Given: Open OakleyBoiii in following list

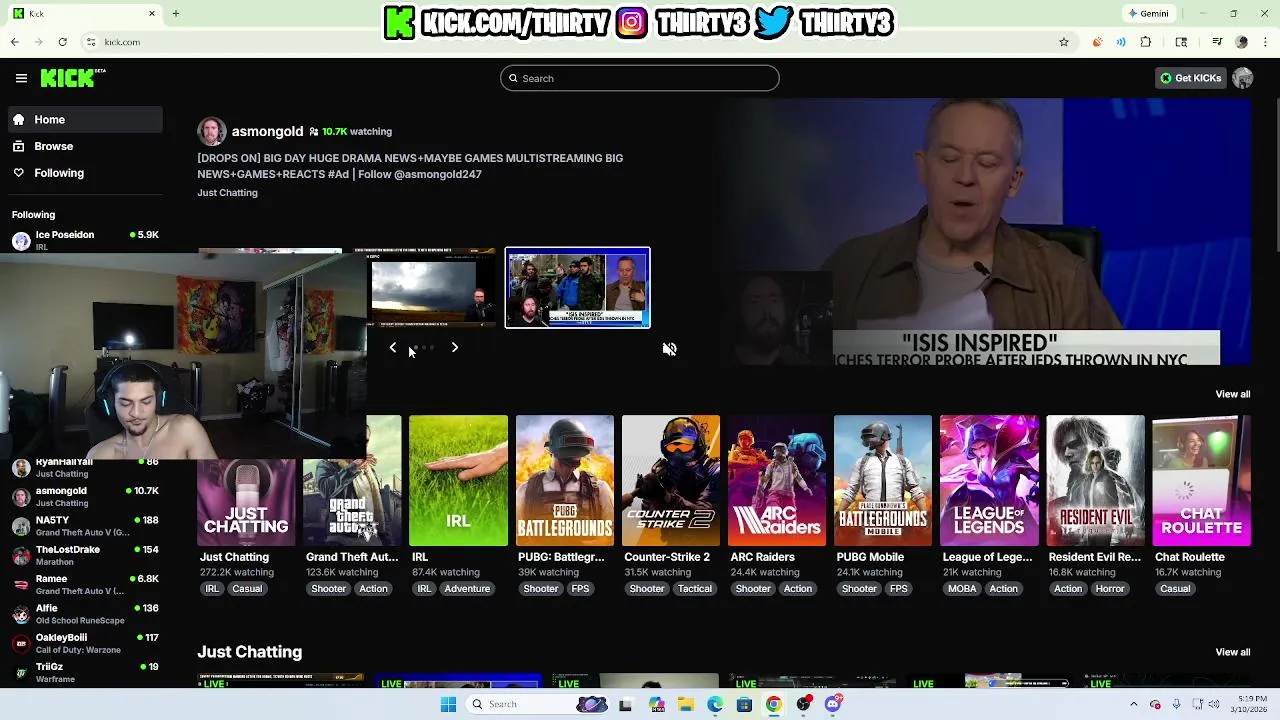Looking at the screenshot, I should [x=85, y=643].
